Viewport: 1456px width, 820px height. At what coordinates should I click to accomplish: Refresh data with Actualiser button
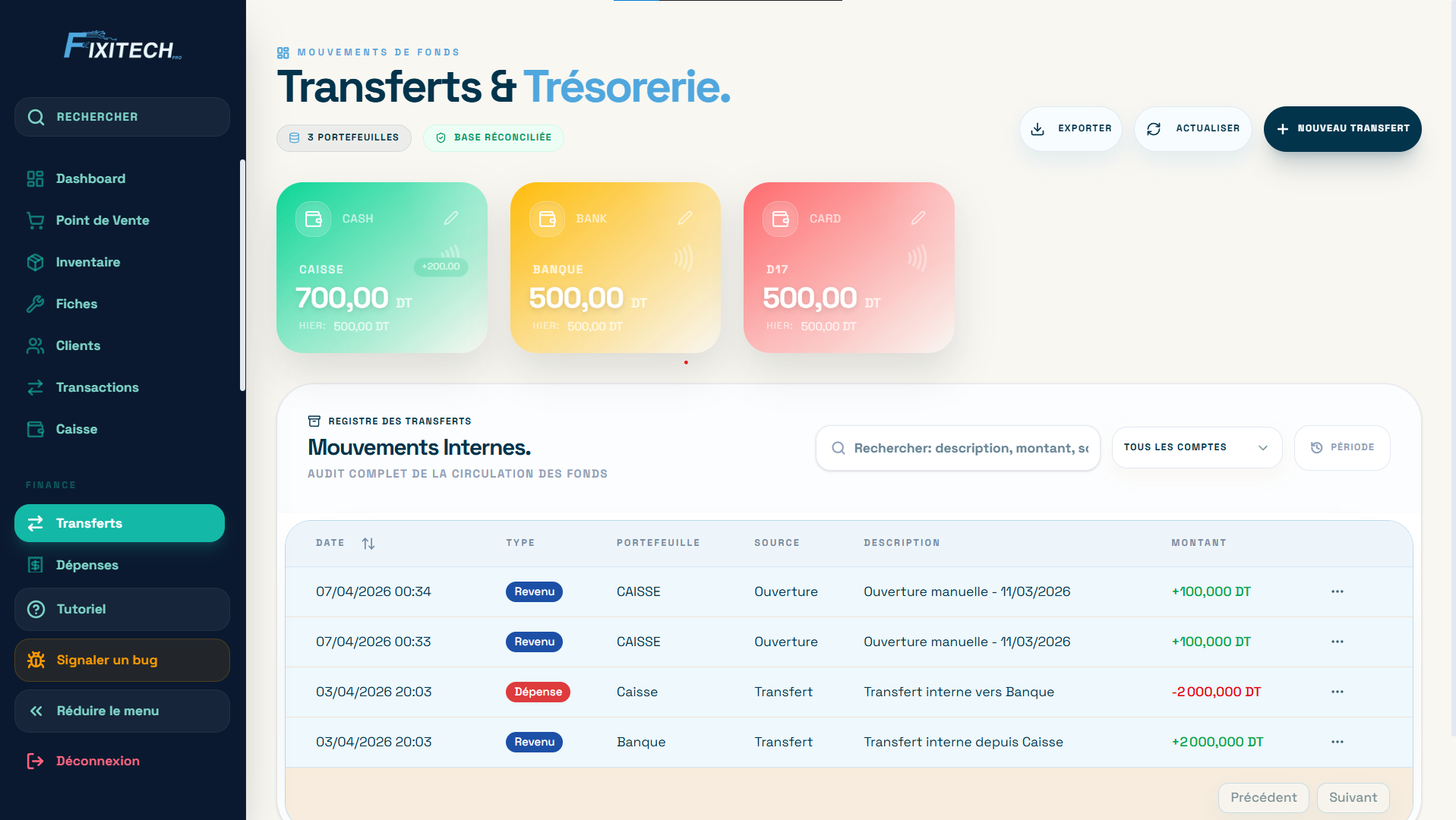tap(1192, 129)
